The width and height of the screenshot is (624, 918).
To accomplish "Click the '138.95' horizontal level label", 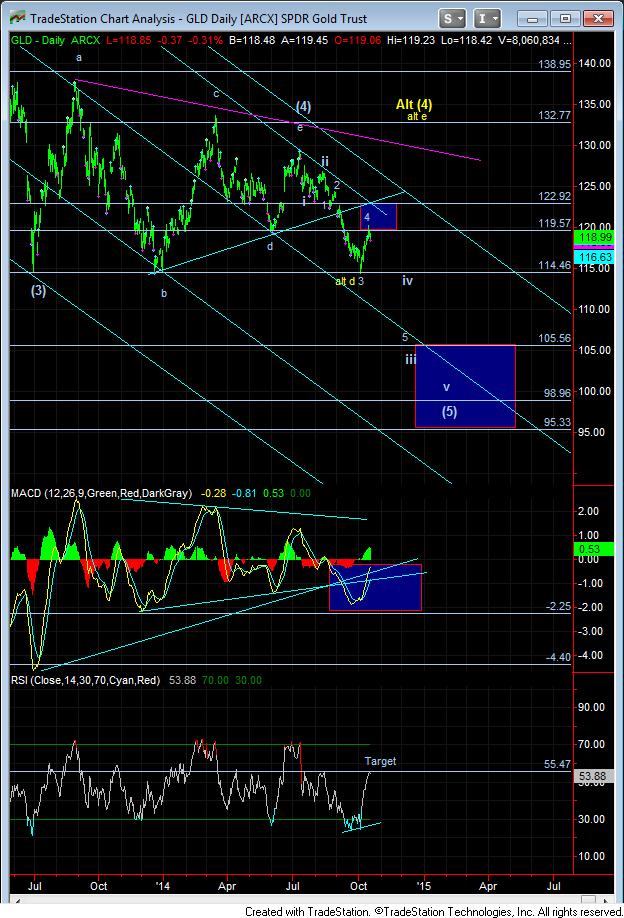I will tap(554, 64).
